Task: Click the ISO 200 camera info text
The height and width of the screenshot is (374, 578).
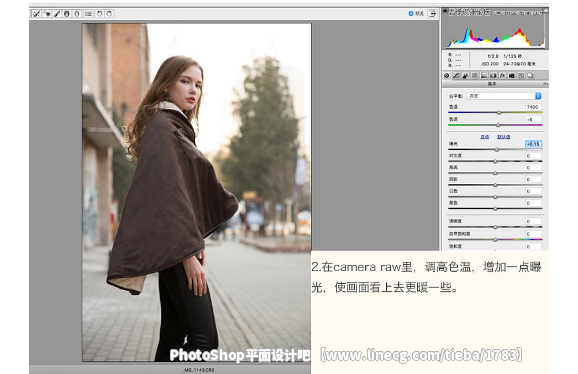Action: click(x=490, y=64)
